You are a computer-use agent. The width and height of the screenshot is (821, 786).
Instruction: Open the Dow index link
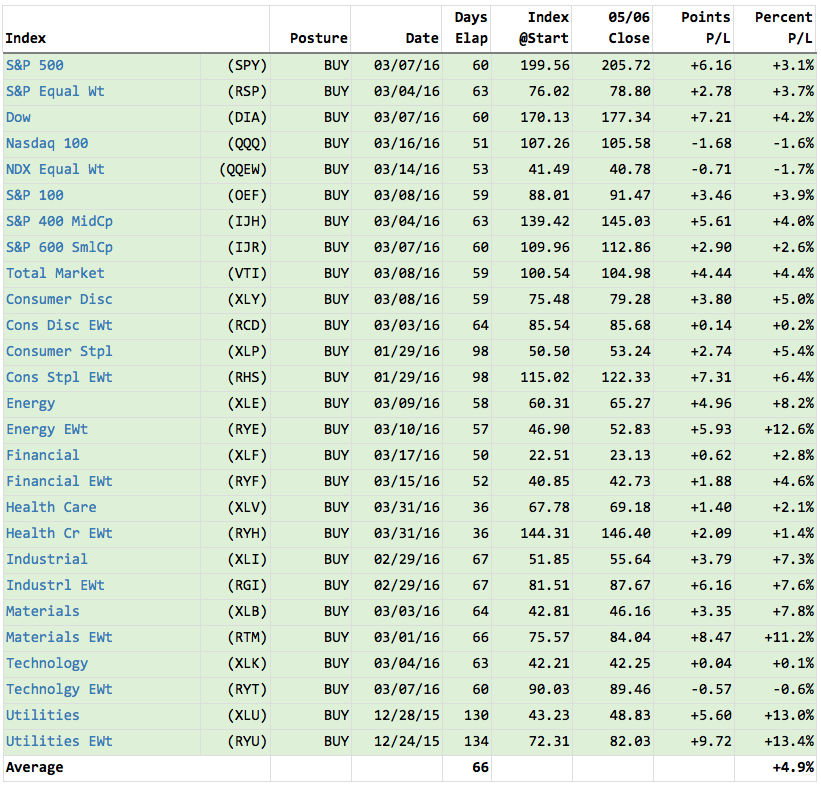click(x=18, y=117)
